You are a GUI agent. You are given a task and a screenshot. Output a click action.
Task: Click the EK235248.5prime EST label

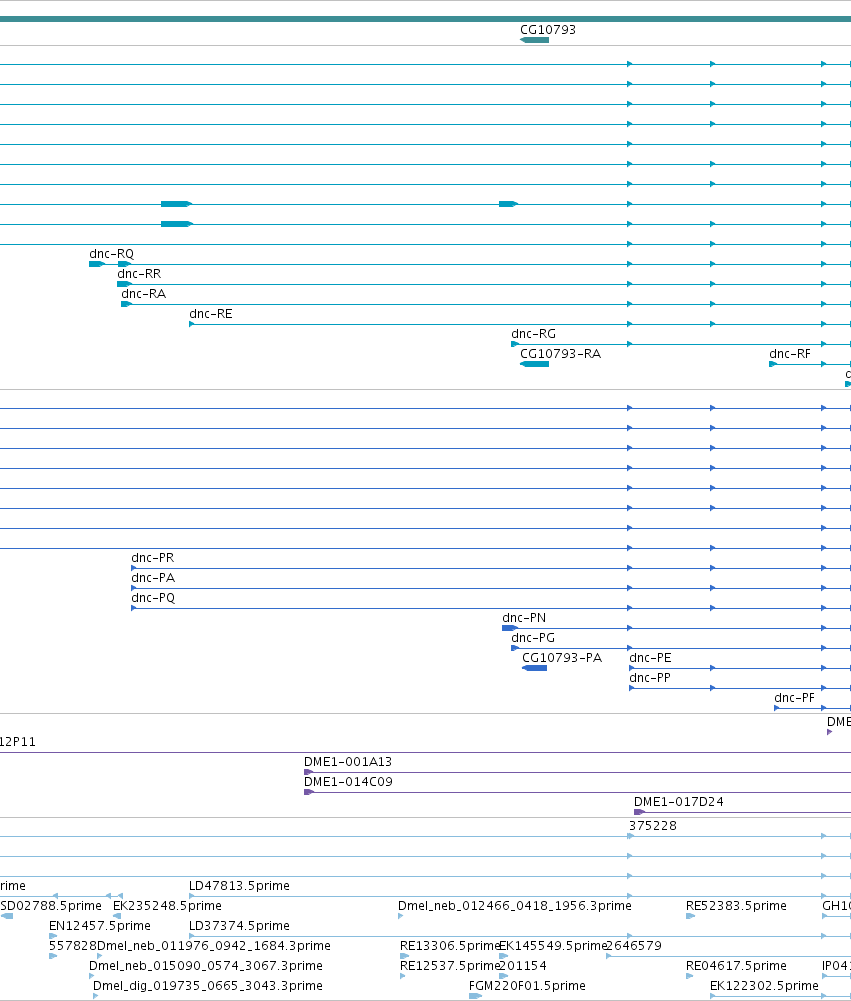(167, 906)
